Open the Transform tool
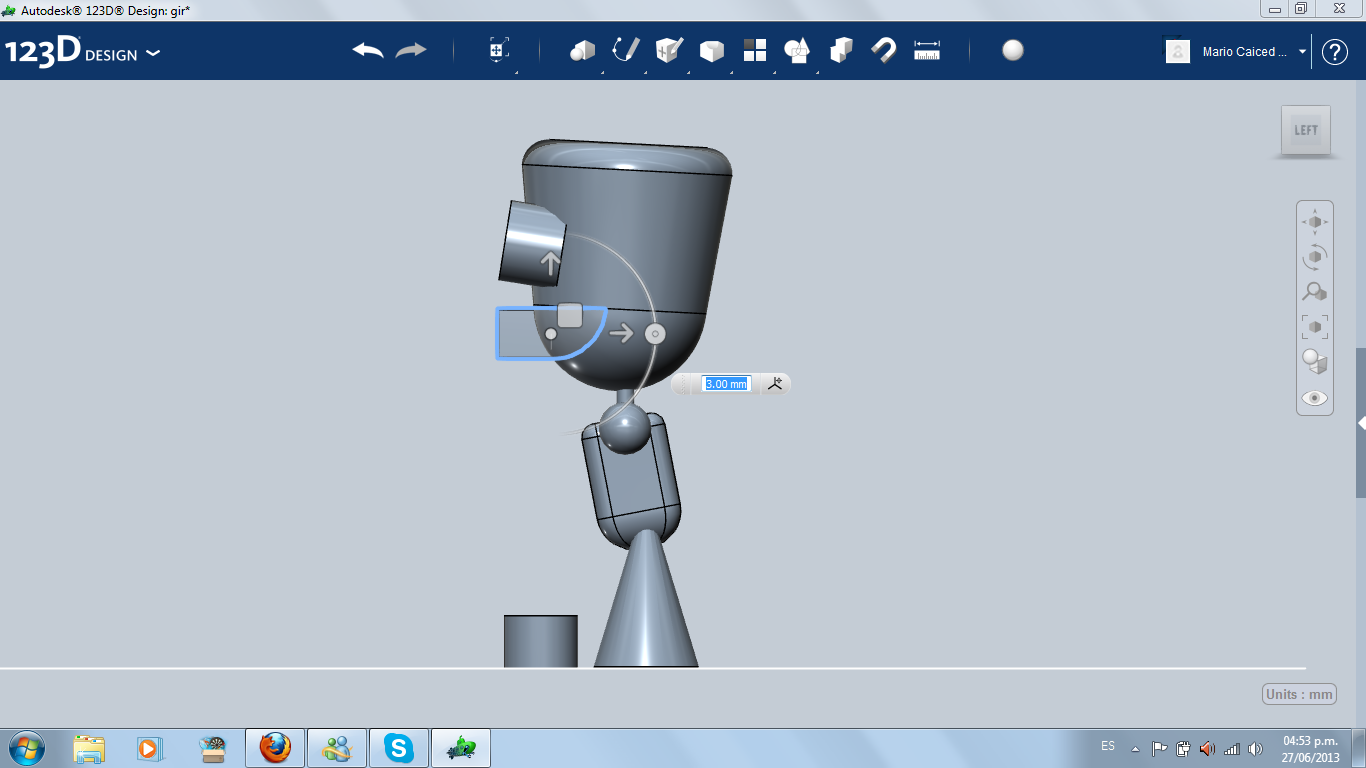 [x=499, y=50]
